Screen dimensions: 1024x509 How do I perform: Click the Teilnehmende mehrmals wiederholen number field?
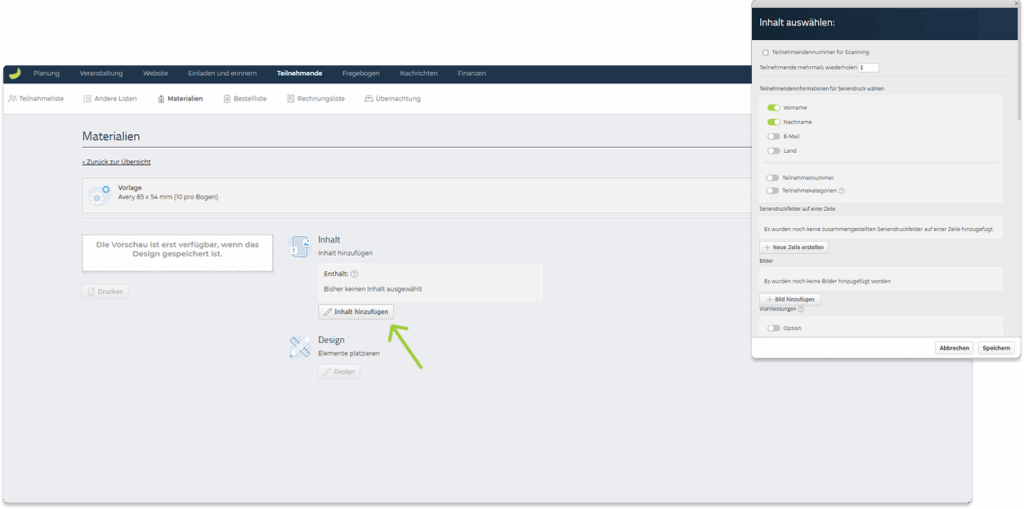click(x=868, y=68)
